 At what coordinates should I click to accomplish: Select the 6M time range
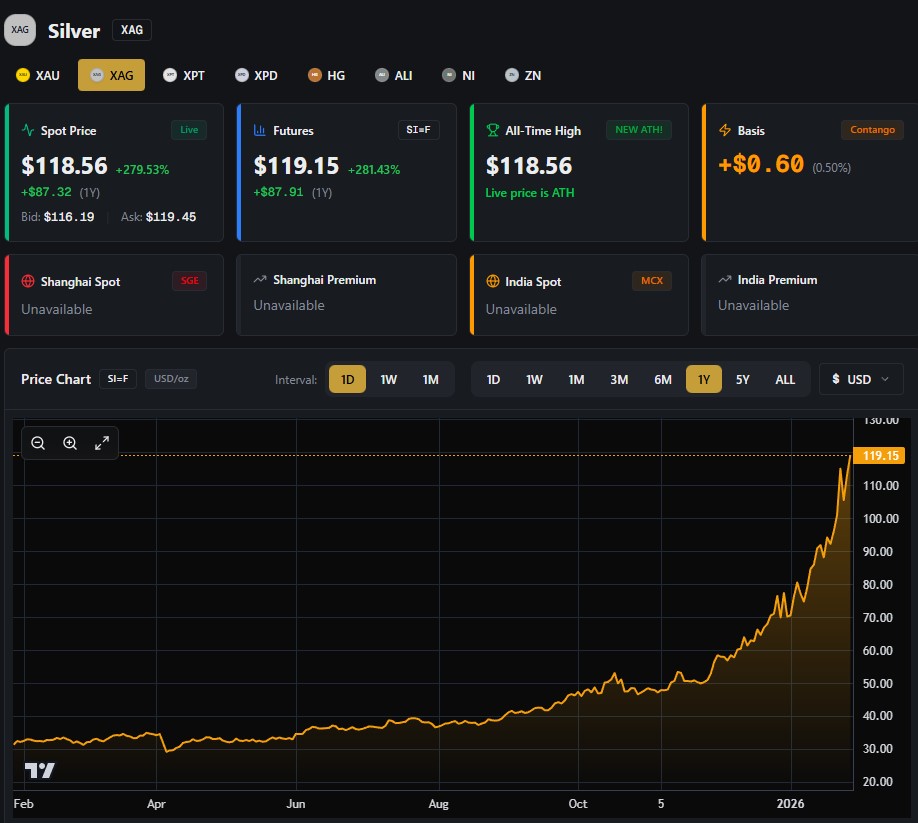[663, 379]
